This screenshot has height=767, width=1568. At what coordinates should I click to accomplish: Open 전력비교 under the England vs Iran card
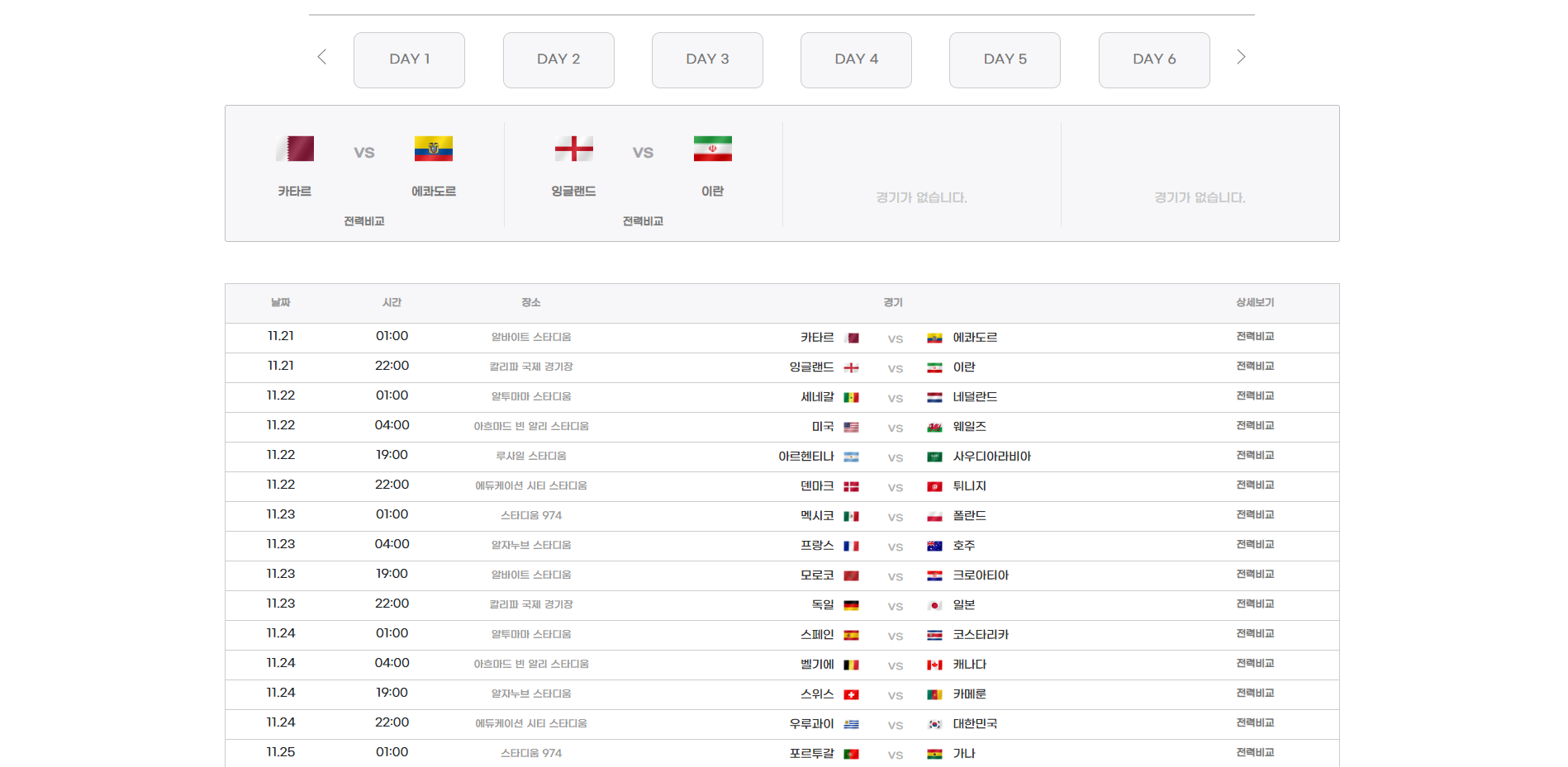pos(643,221)
